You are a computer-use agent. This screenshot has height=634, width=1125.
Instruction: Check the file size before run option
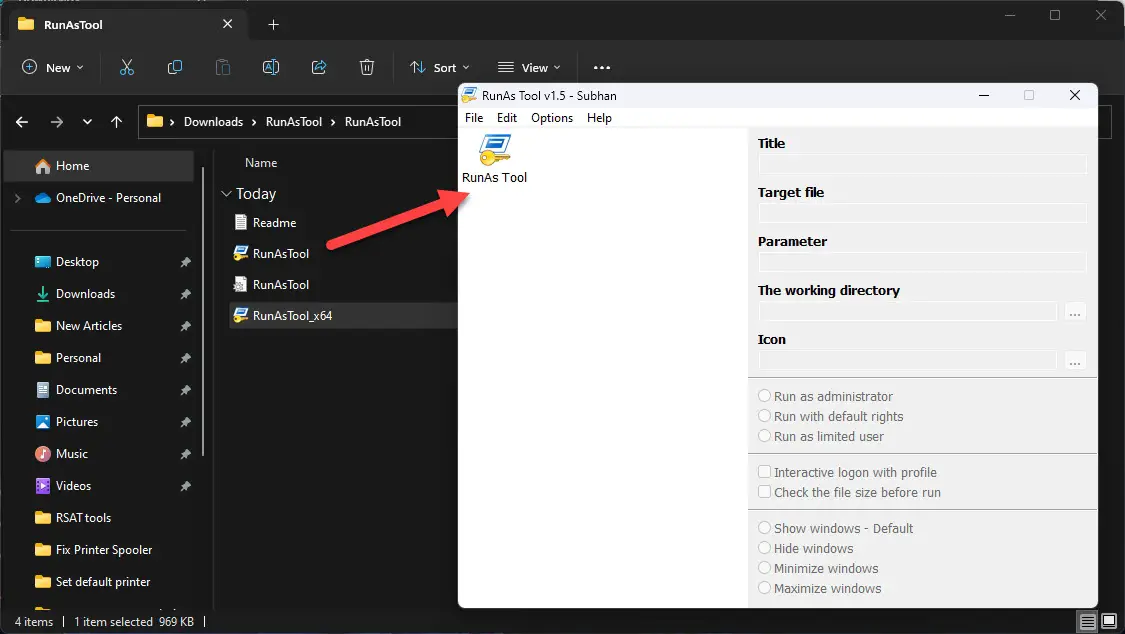(765, 492)
